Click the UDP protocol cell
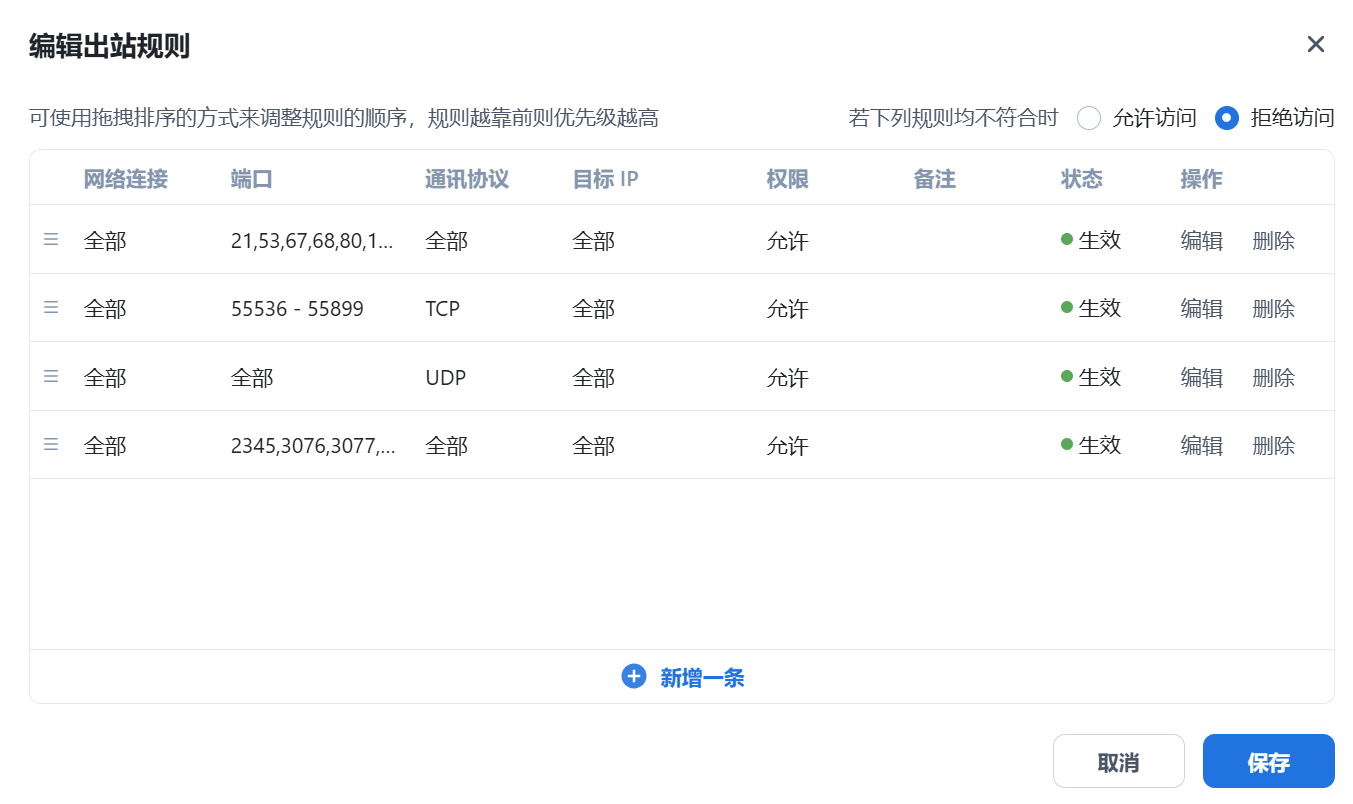This screenshot has height=804, width=1353. coord(446,377)
